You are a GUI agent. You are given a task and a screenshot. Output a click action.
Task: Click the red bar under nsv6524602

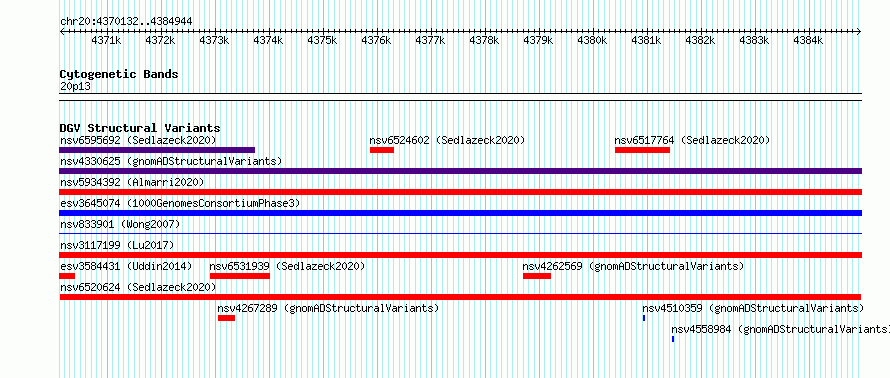[x=381, y=150]
